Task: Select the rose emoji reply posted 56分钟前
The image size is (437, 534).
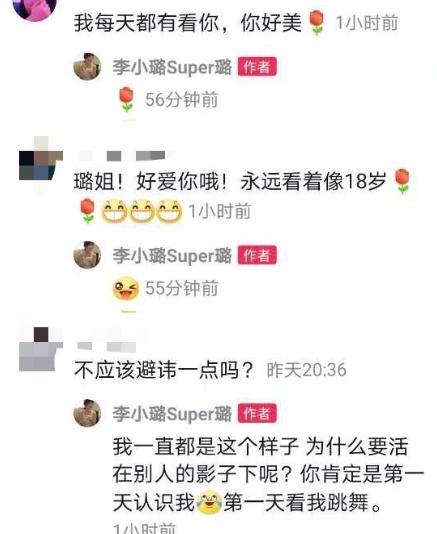Action: pyautogui.click(x=126, y=99)
